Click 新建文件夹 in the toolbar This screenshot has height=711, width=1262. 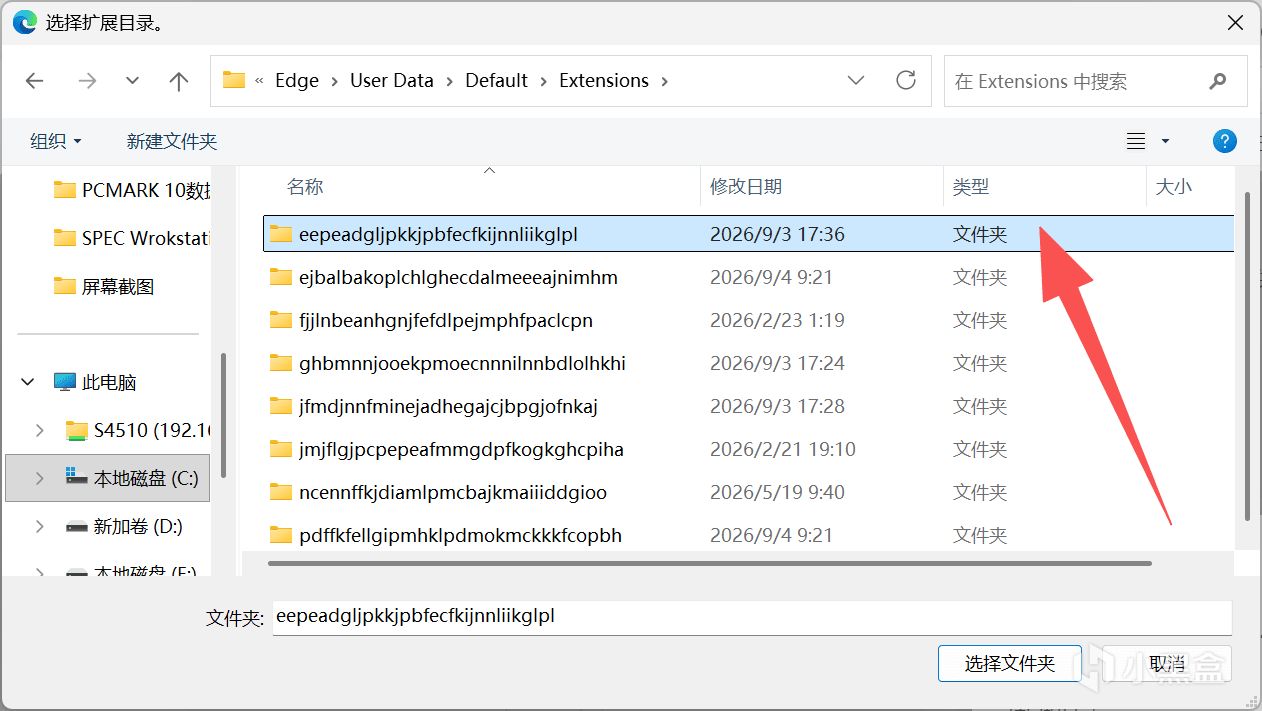pos(172,141)
